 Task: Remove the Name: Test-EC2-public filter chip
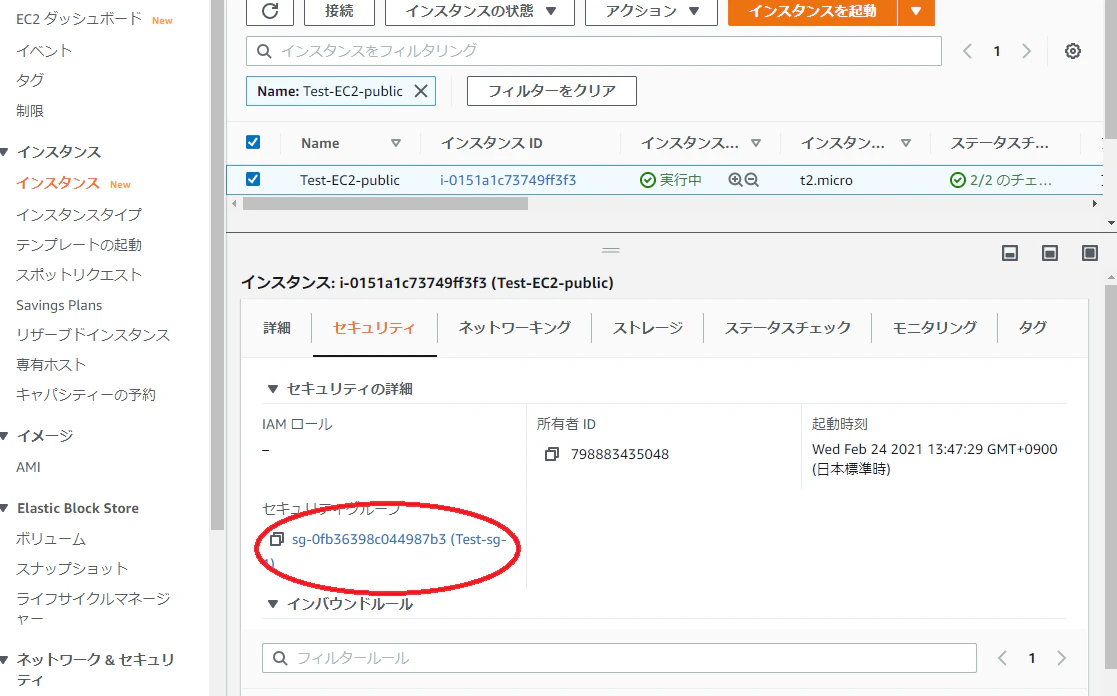pos(421,91)
